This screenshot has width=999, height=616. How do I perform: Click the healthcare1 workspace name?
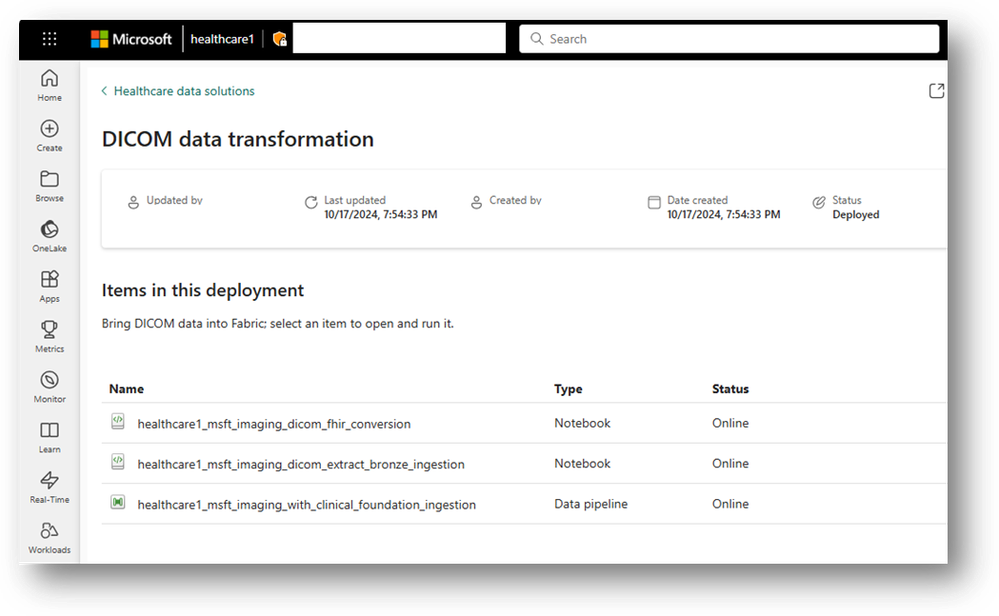pyautogui.click(x=222, y=39)
